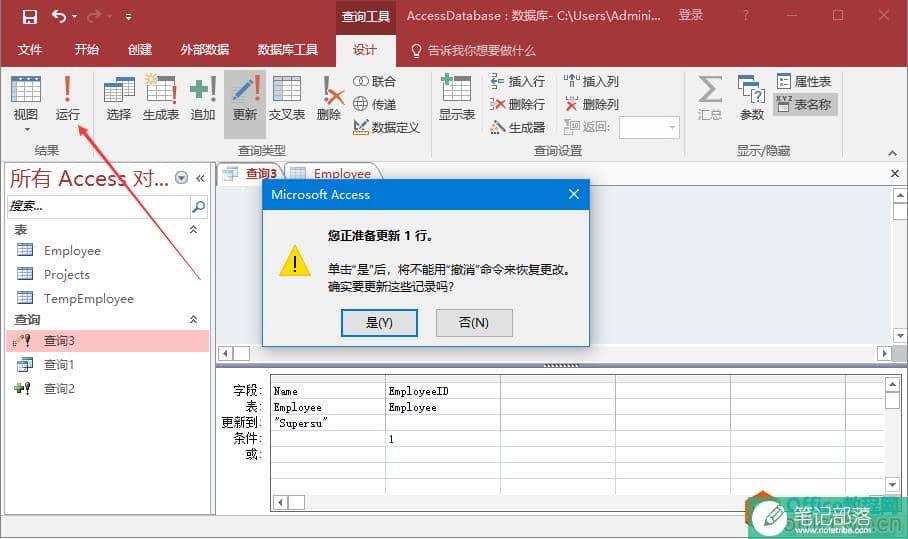Cancel the update with 否(N)
The image size is (908, 539).
474,322
